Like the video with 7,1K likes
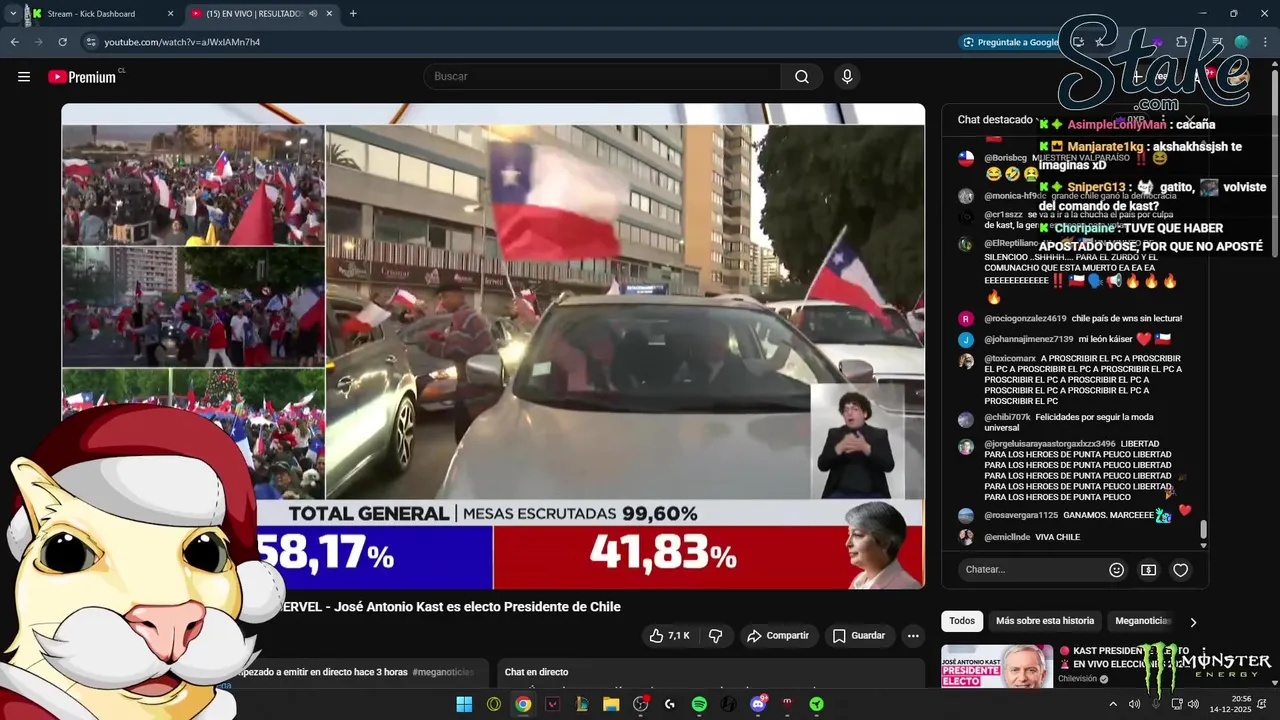Screen dimensions: 1280x720 [x=669, y=636]
